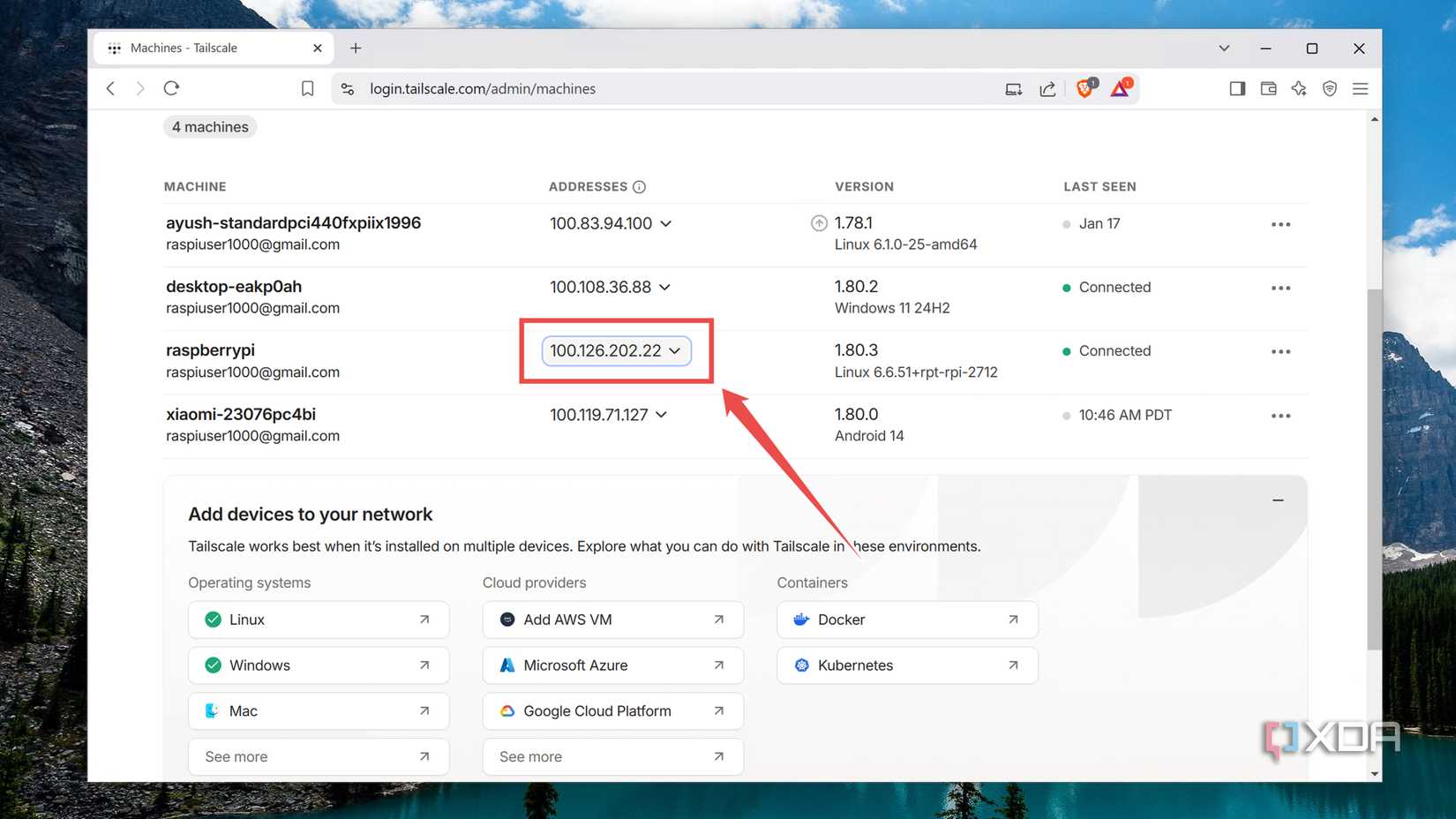This screenshot has height=819, width=1456.
Task: Reload the Tailscale machines page
Action: coord(171,88)
